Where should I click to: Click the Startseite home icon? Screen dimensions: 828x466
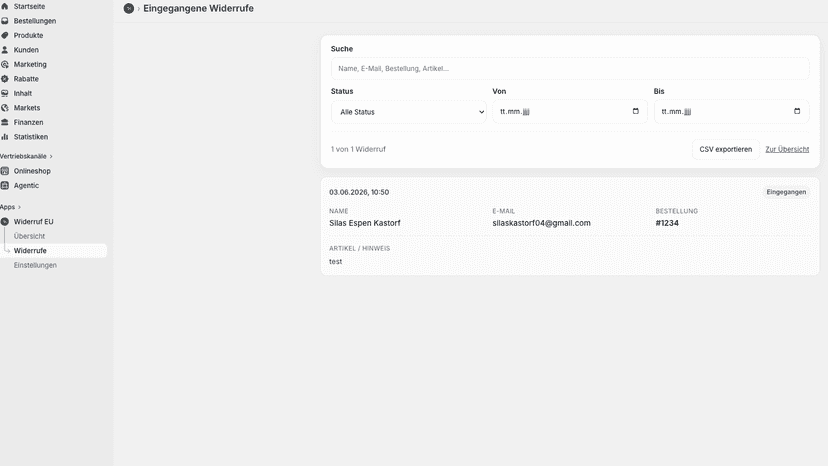click(5, 6)
